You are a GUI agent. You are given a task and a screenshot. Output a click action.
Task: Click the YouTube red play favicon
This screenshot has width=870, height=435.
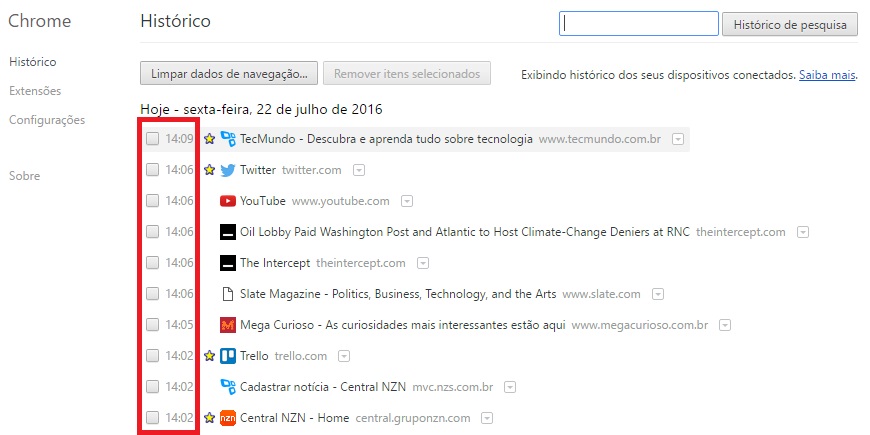(x=228, y=201)
